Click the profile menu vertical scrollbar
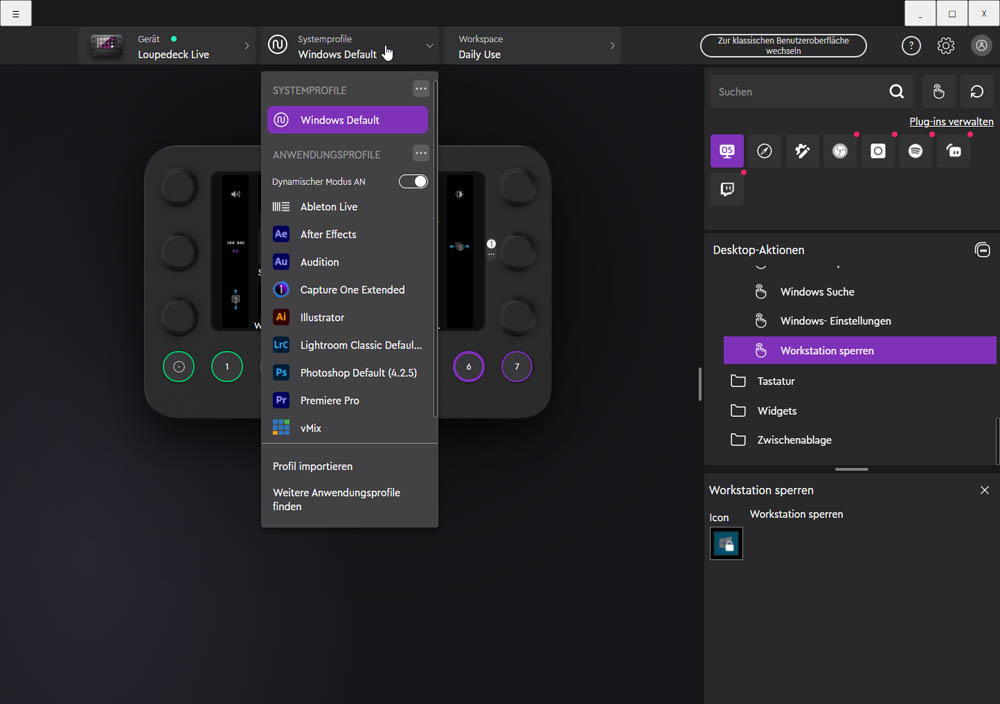Image resolution: width=1000 pixels, height=704 pixels. tap(436, 249)
